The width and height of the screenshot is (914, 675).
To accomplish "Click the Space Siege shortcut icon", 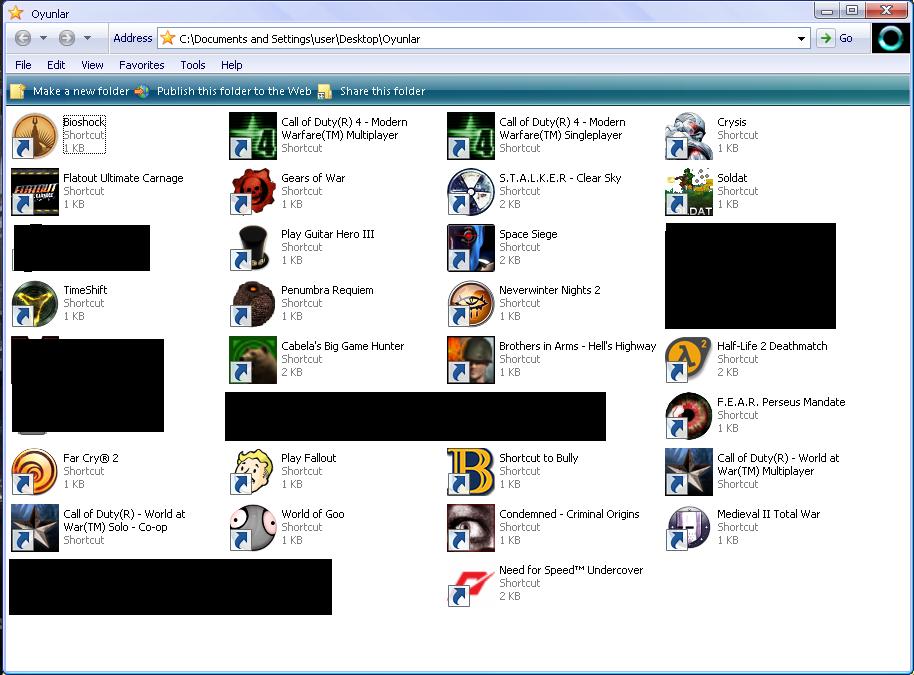I will (x=471, y=248).
